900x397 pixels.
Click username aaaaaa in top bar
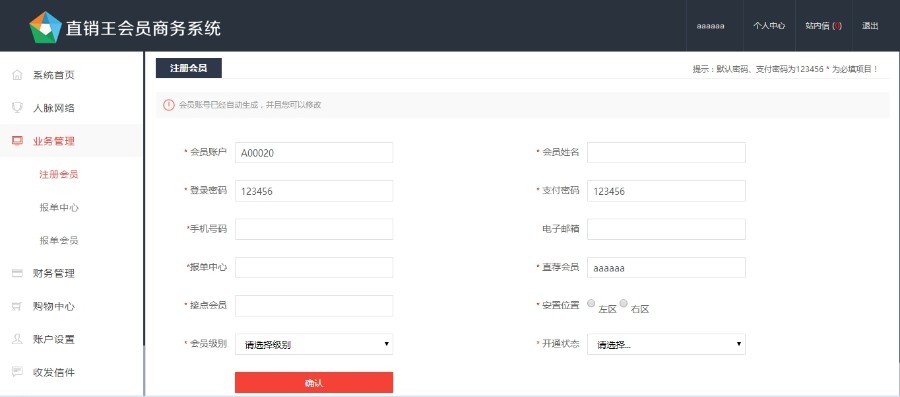click(x=710, y=26)
